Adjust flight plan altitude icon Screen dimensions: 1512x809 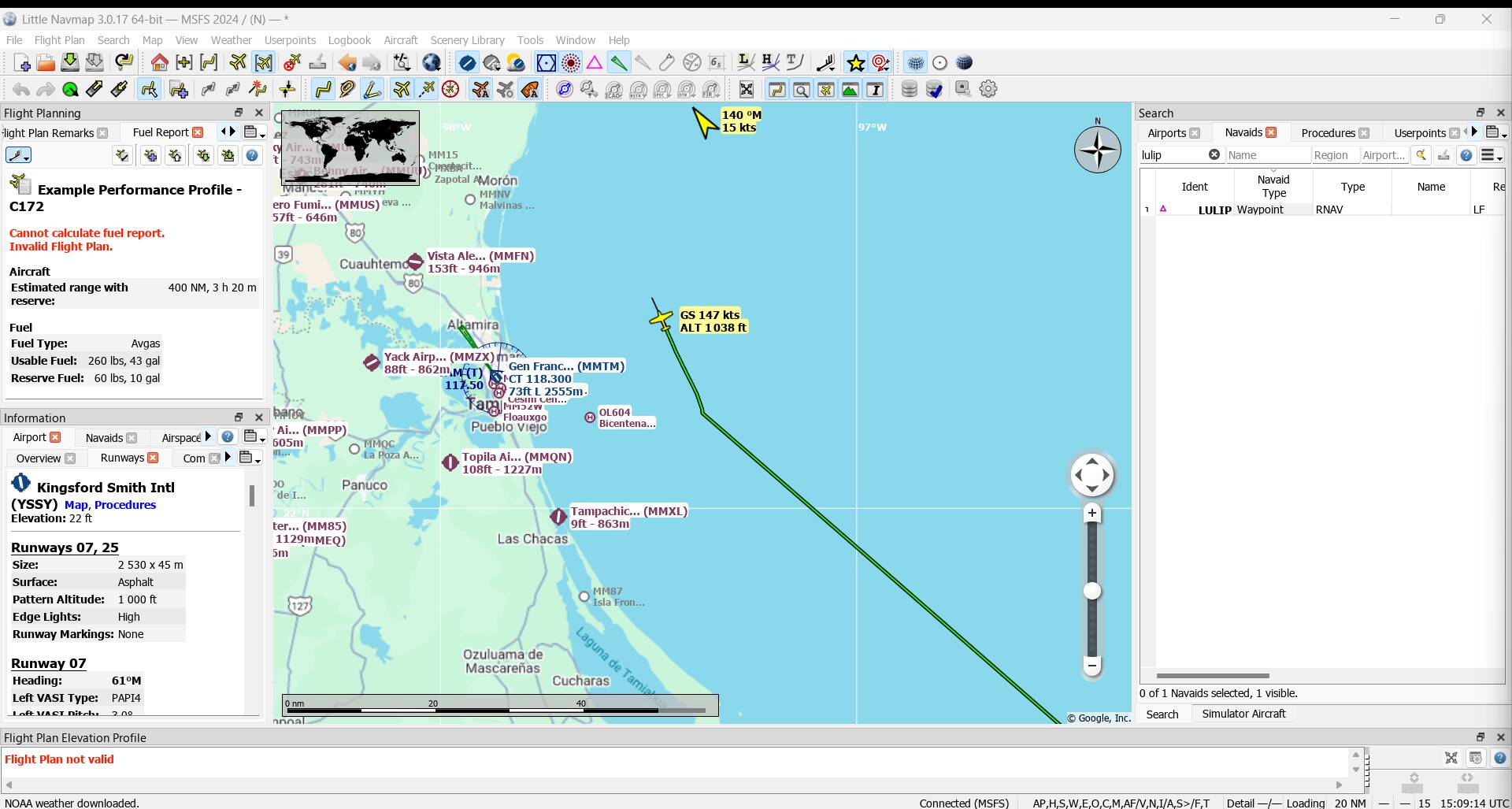pos(287,90)
